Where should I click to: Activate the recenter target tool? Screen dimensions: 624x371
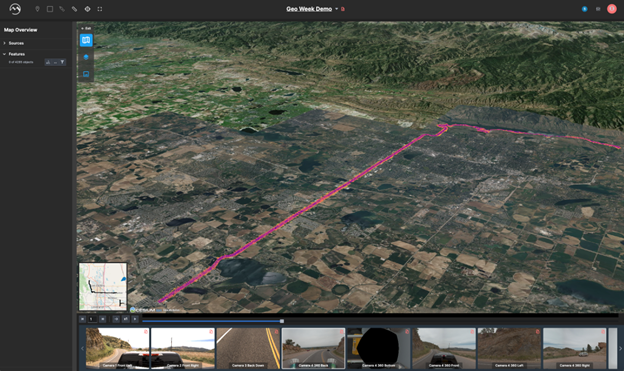tap(87, 9)
